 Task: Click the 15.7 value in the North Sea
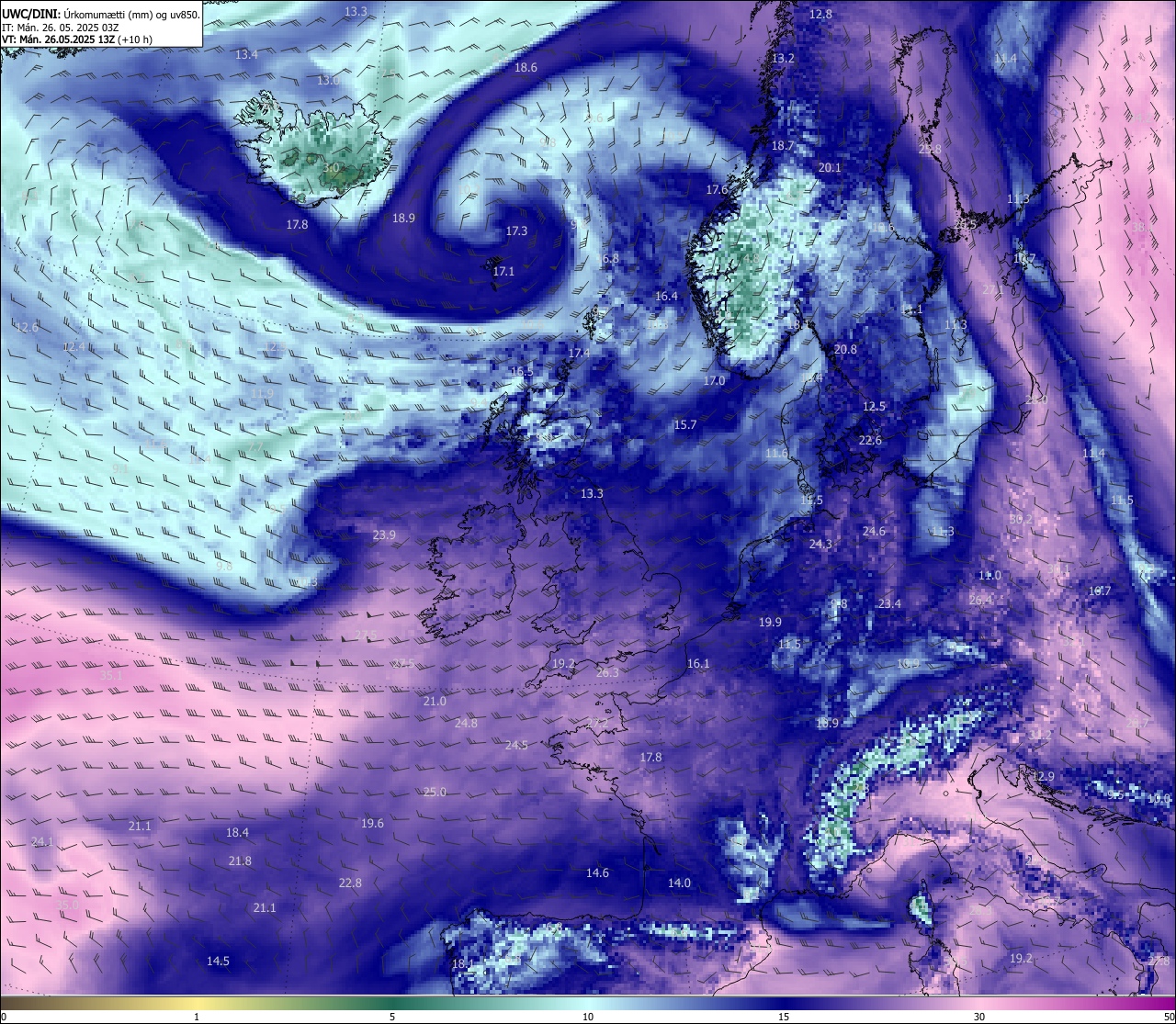pos(684,425)
